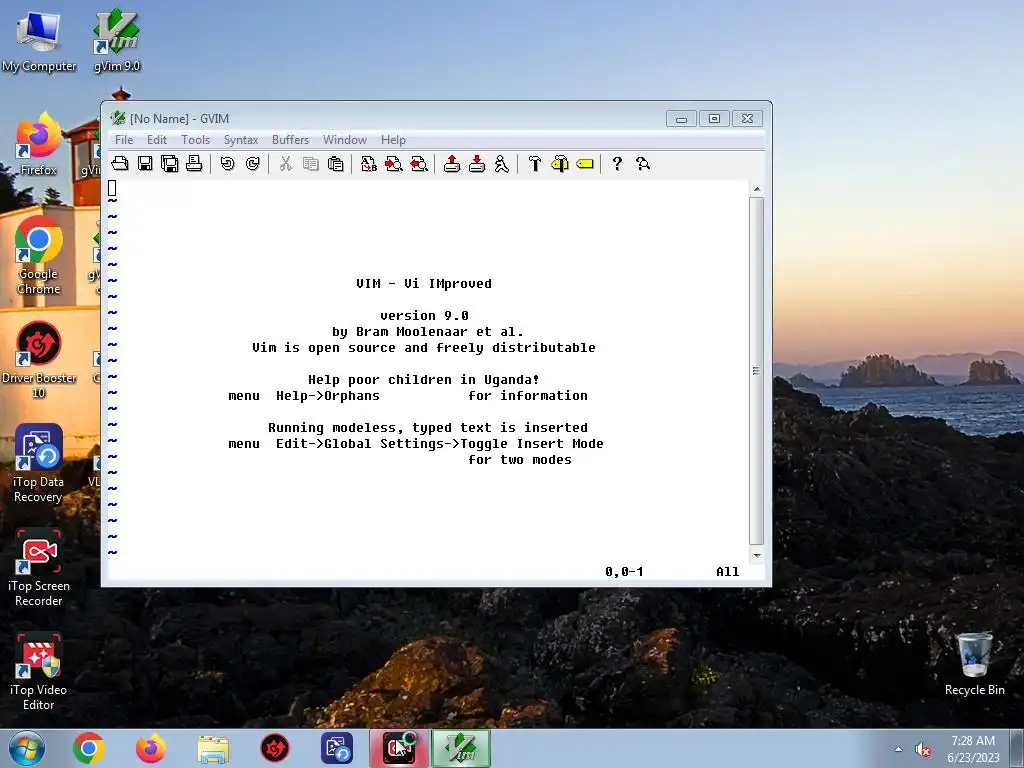Click the Driver Booster taskbar icon
The height and width of the screenshot is (768, 1024).
point(275,748)
